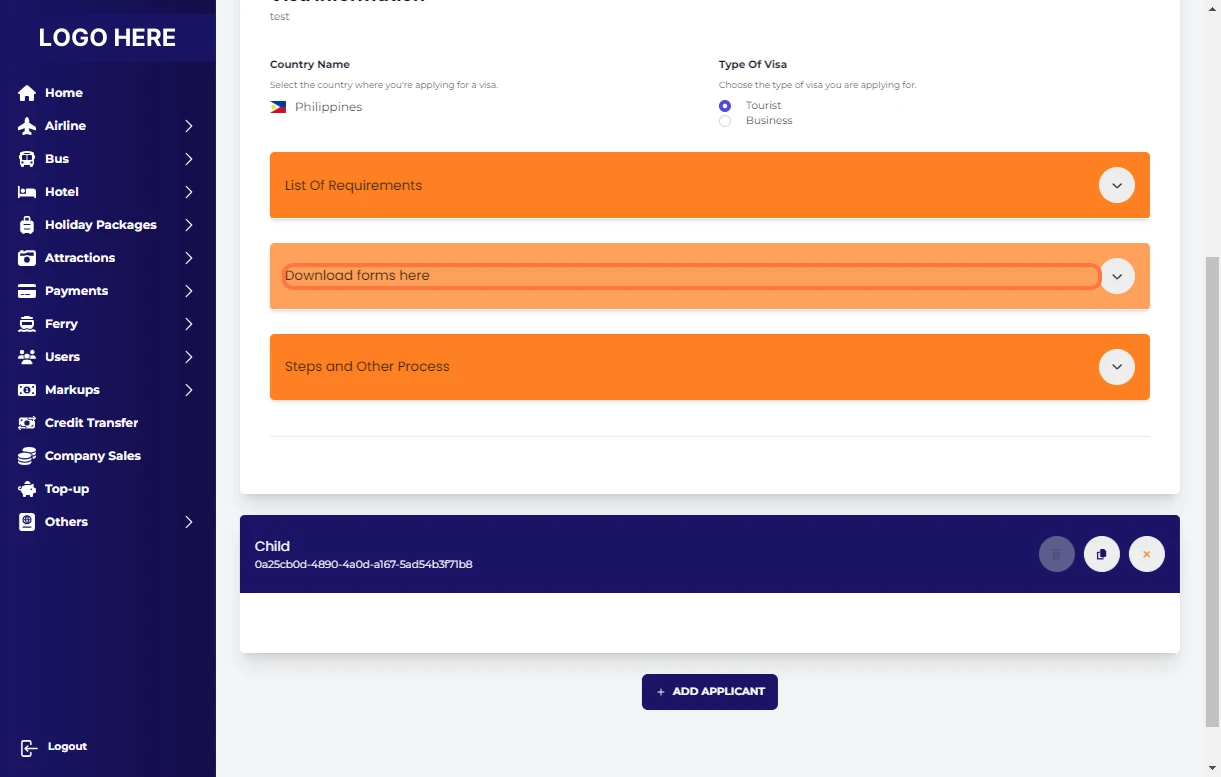Click the duplicate applicant copy icon
This screenshot has height=777, width=1221.
(1101, 554)
